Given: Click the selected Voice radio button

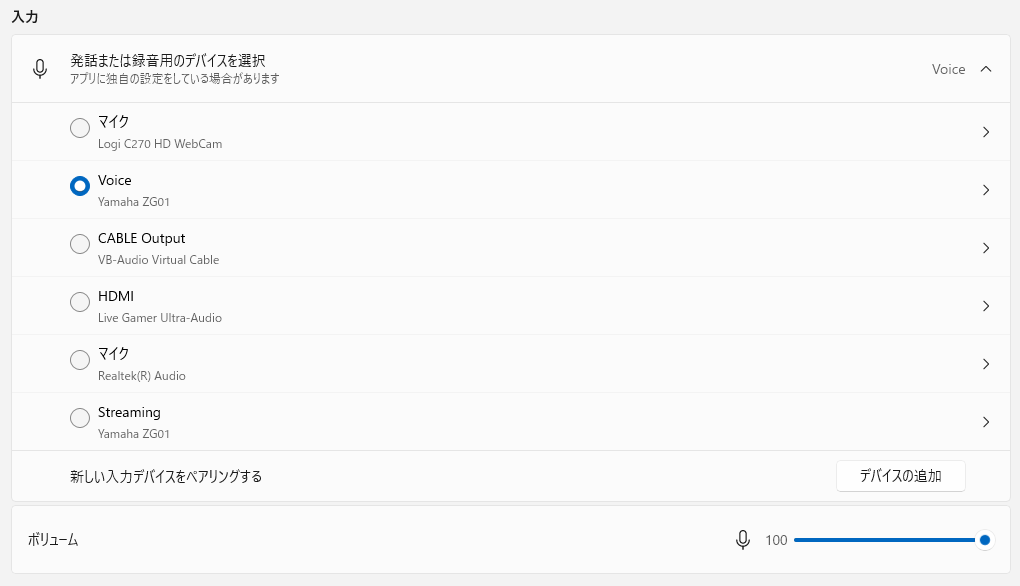Looking at the screenshot, I should 80,186.
